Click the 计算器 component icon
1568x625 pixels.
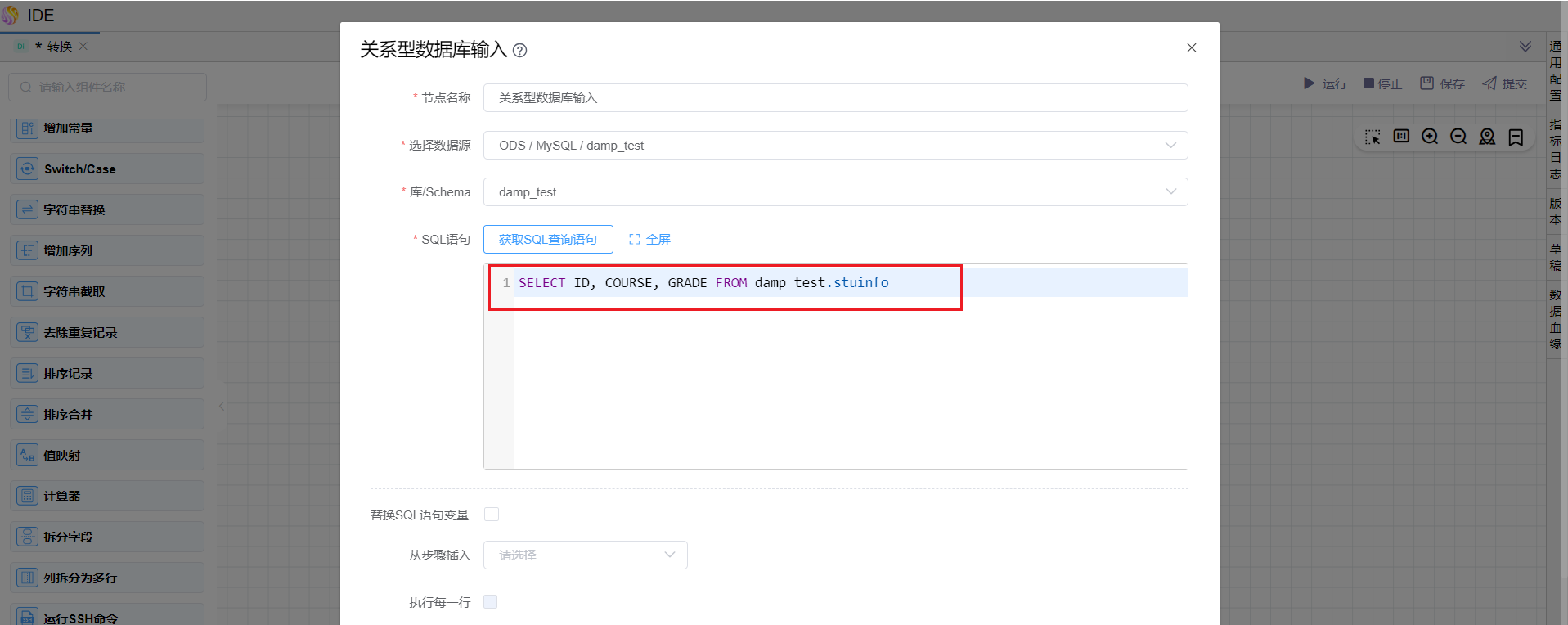coord(28,497)
